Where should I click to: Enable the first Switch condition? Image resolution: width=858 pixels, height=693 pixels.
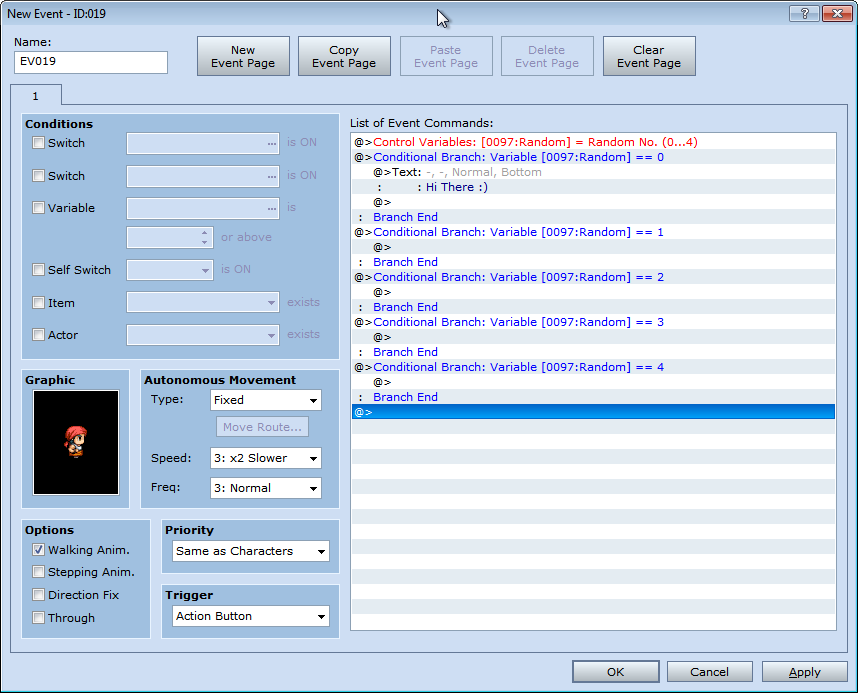point(38,142)
